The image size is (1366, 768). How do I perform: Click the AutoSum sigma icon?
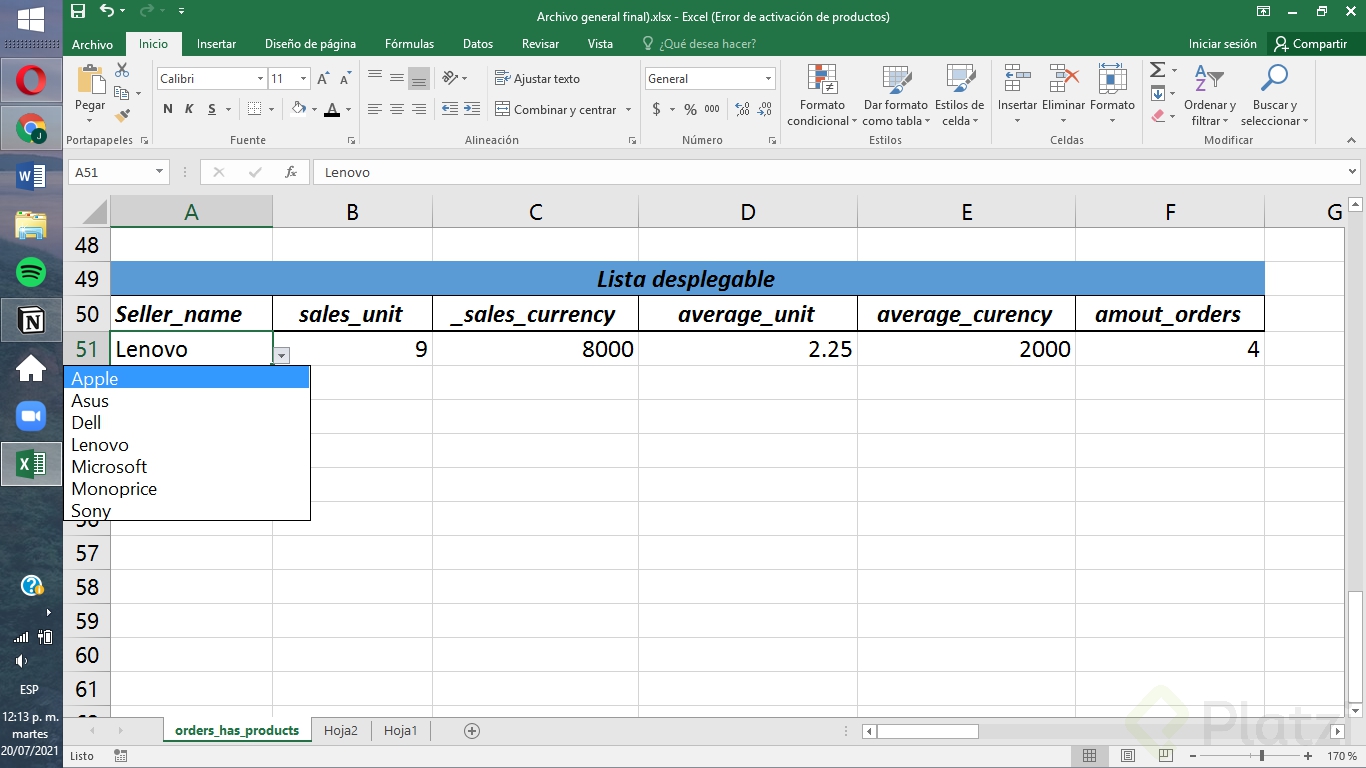1158,70
